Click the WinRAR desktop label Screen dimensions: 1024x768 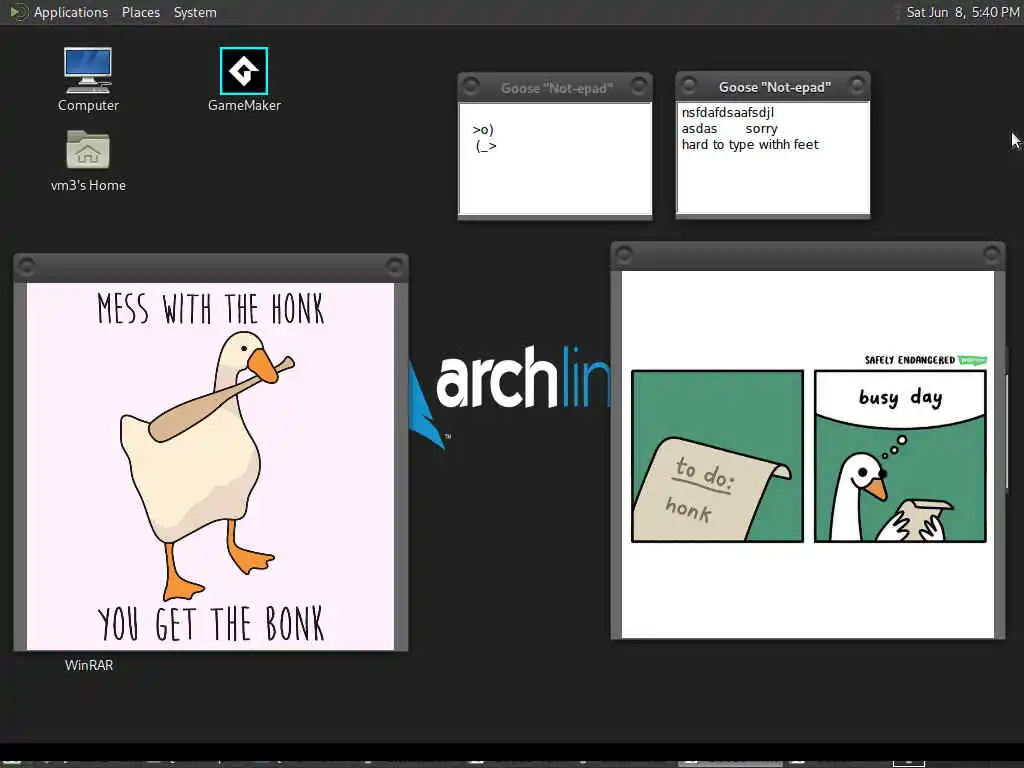pyautogui.click(x=89, y=665)
